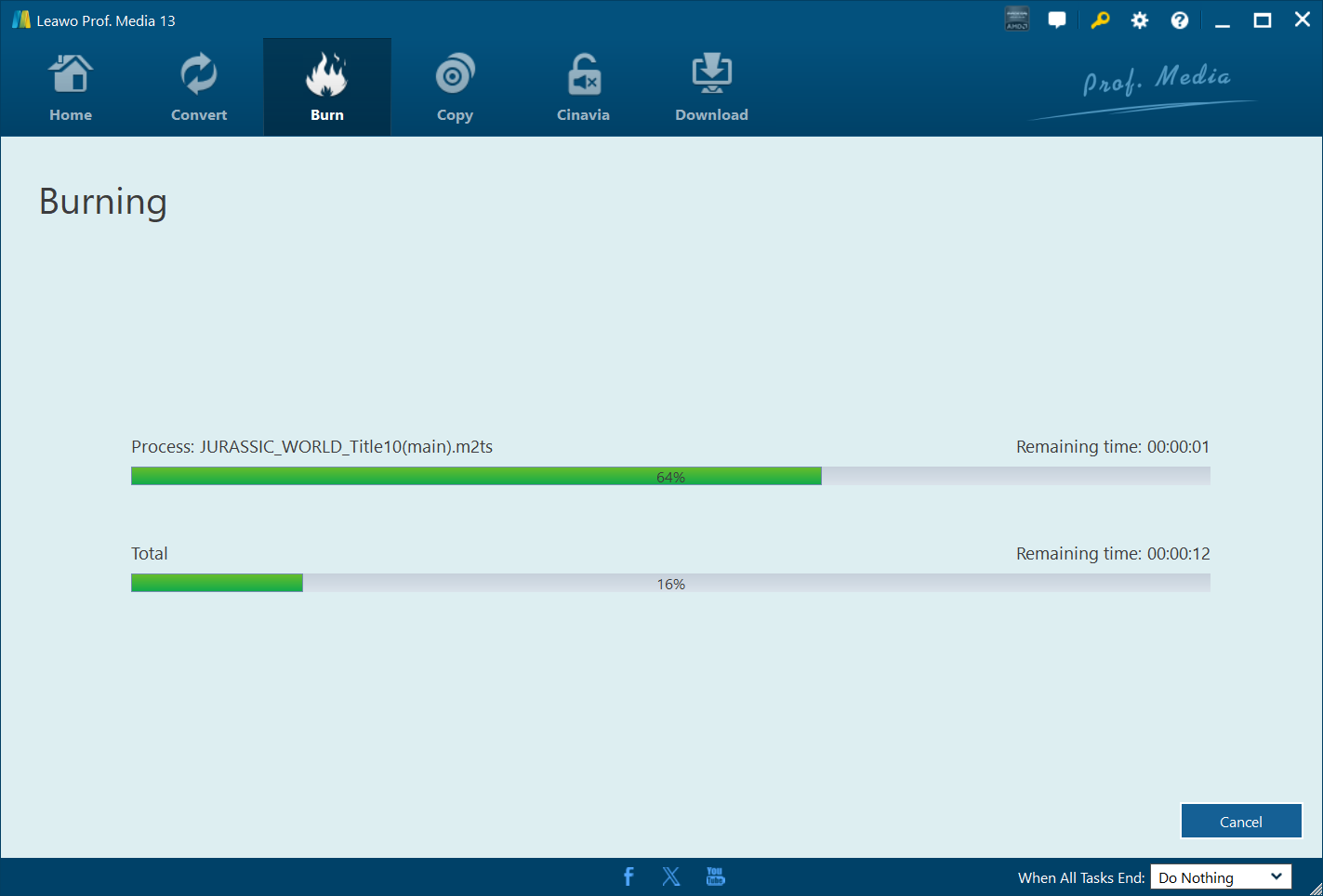
Task: Open the feedback speech bubble icon
Action: 1057,20
